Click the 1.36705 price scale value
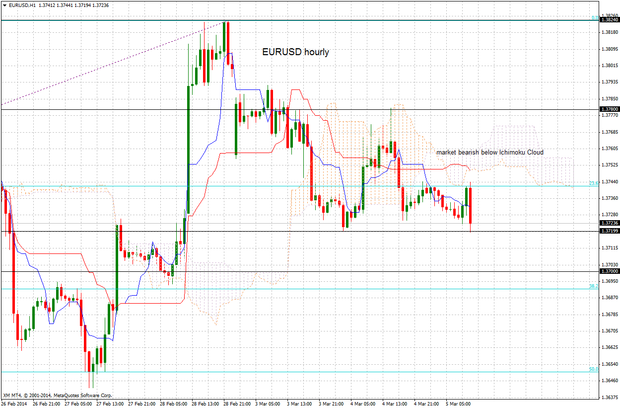The image size is (620, 408). click(609, 331)
